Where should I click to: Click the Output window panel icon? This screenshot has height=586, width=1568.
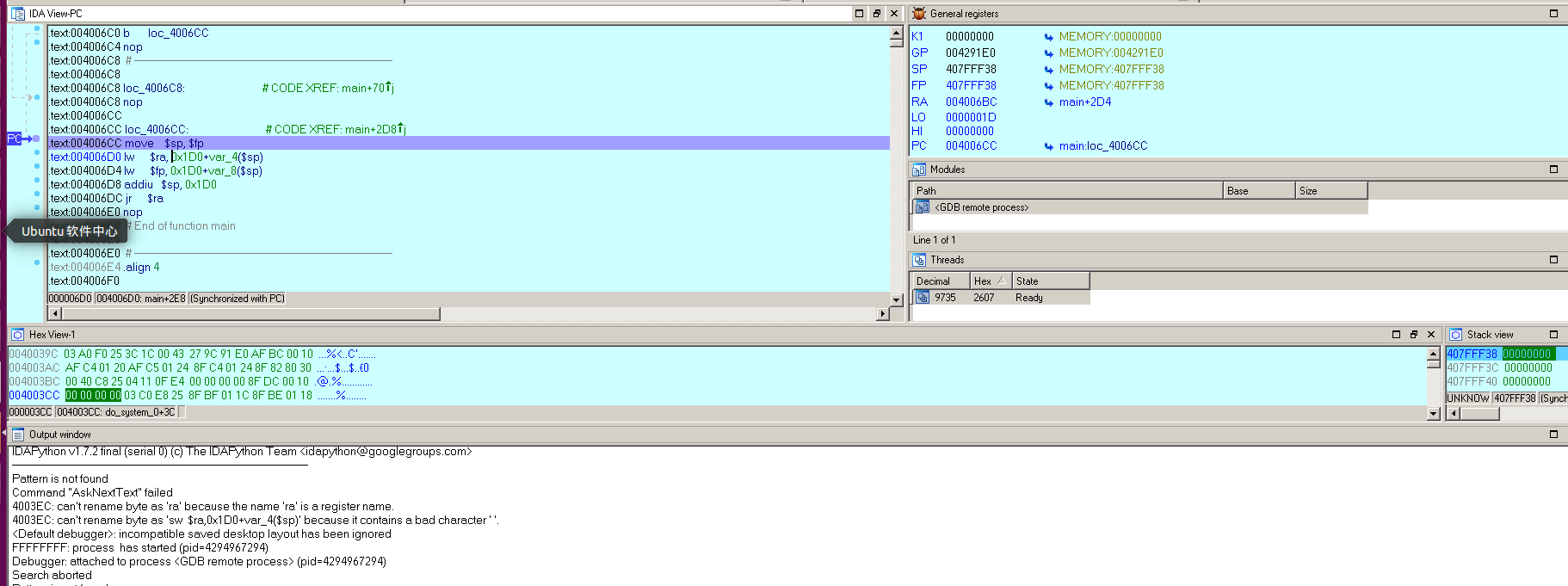tap(17, 435)
